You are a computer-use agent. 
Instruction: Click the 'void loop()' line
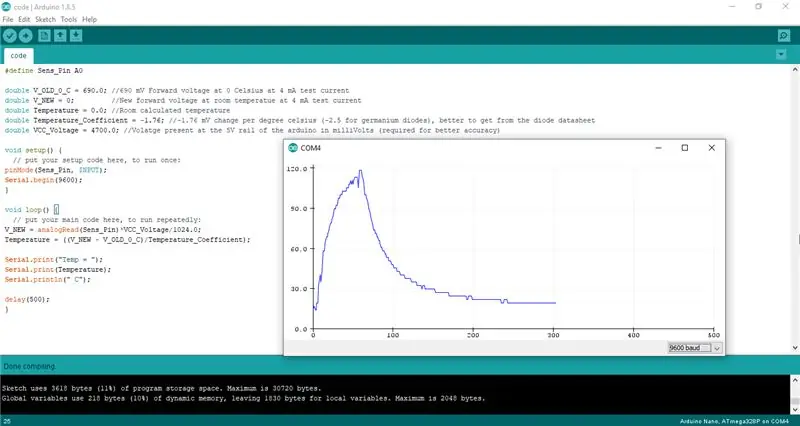[x=32, y=210]
